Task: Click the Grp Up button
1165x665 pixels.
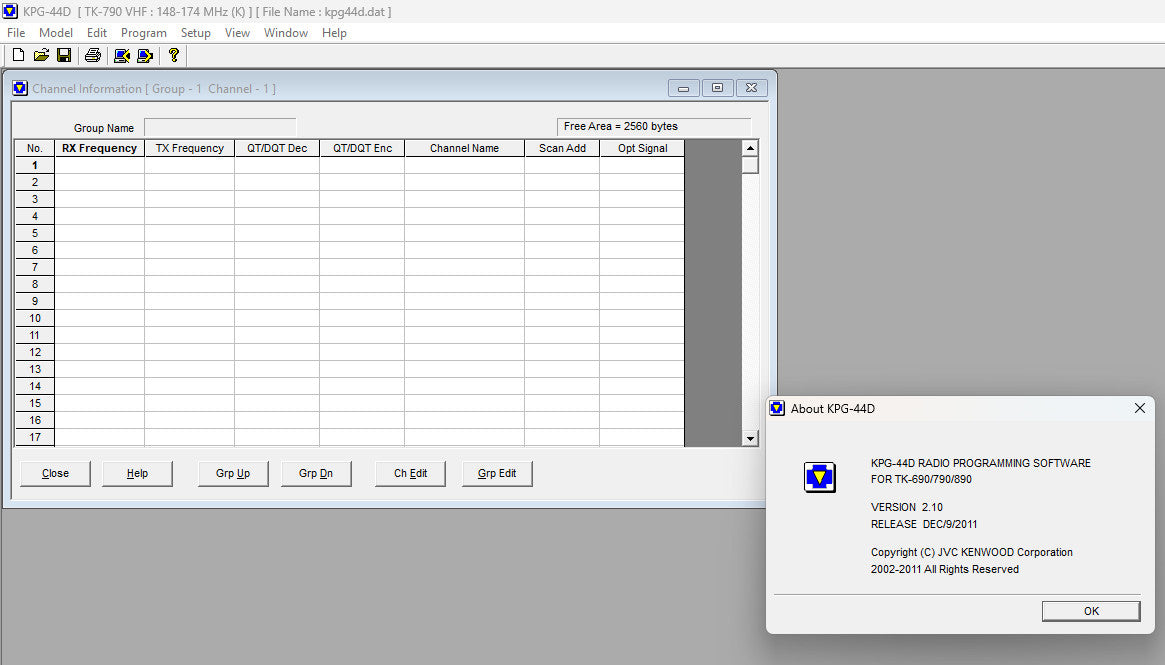Action: tap(233, 473)
